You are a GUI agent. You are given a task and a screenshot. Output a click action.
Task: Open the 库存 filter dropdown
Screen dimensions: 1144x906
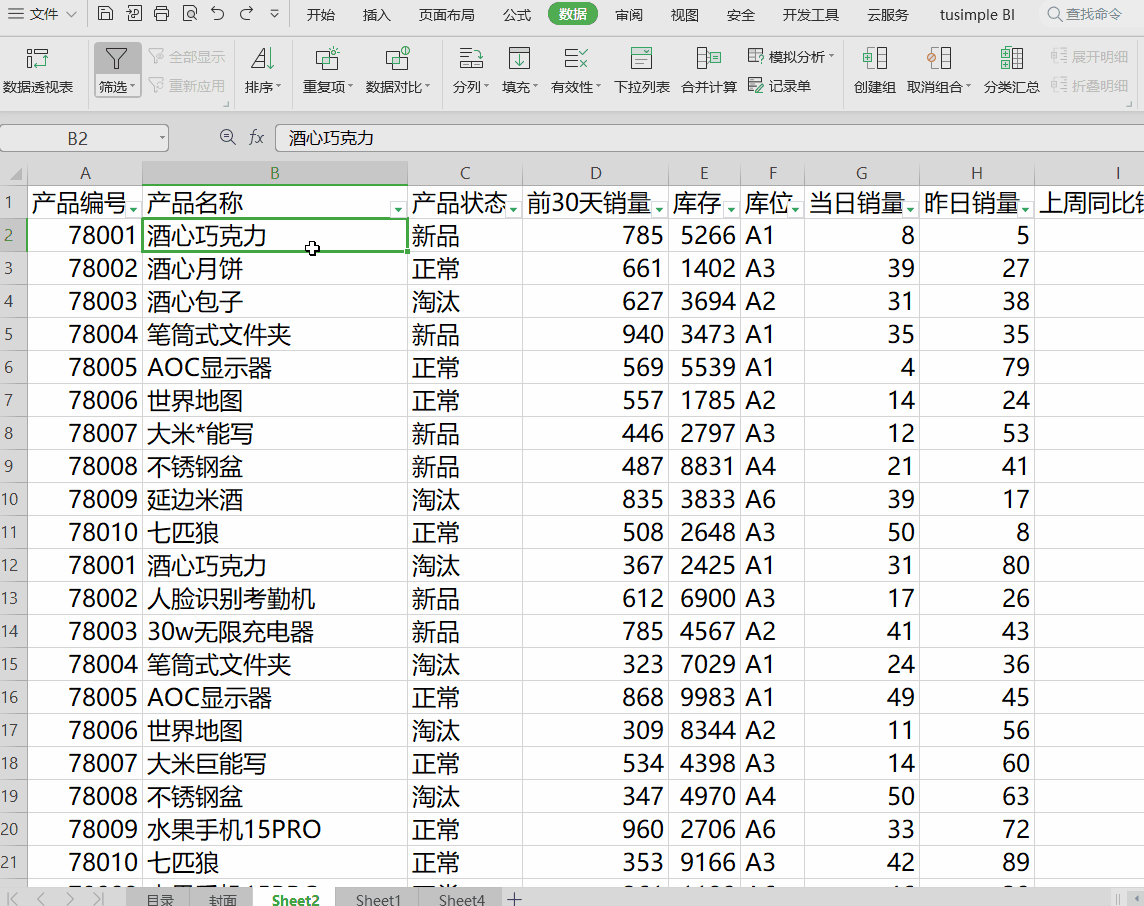[731, 209]
